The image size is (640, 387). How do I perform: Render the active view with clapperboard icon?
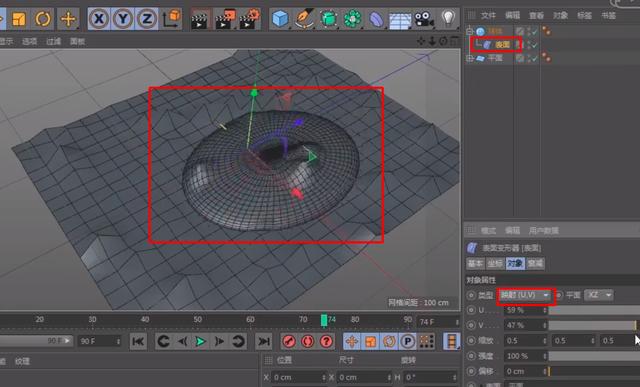(200, 19)
